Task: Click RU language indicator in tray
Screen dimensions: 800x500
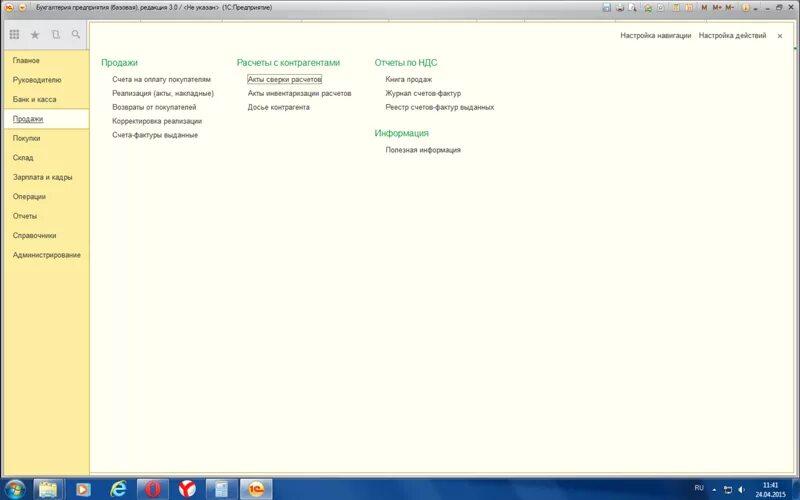Action: point(699,488)
